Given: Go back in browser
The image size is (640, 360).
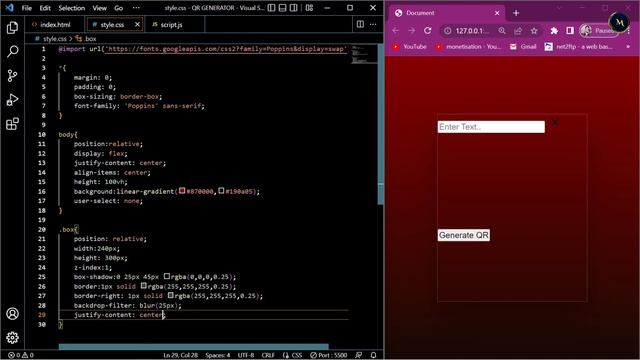Looking at the screenshot, I should coord(395,31).
